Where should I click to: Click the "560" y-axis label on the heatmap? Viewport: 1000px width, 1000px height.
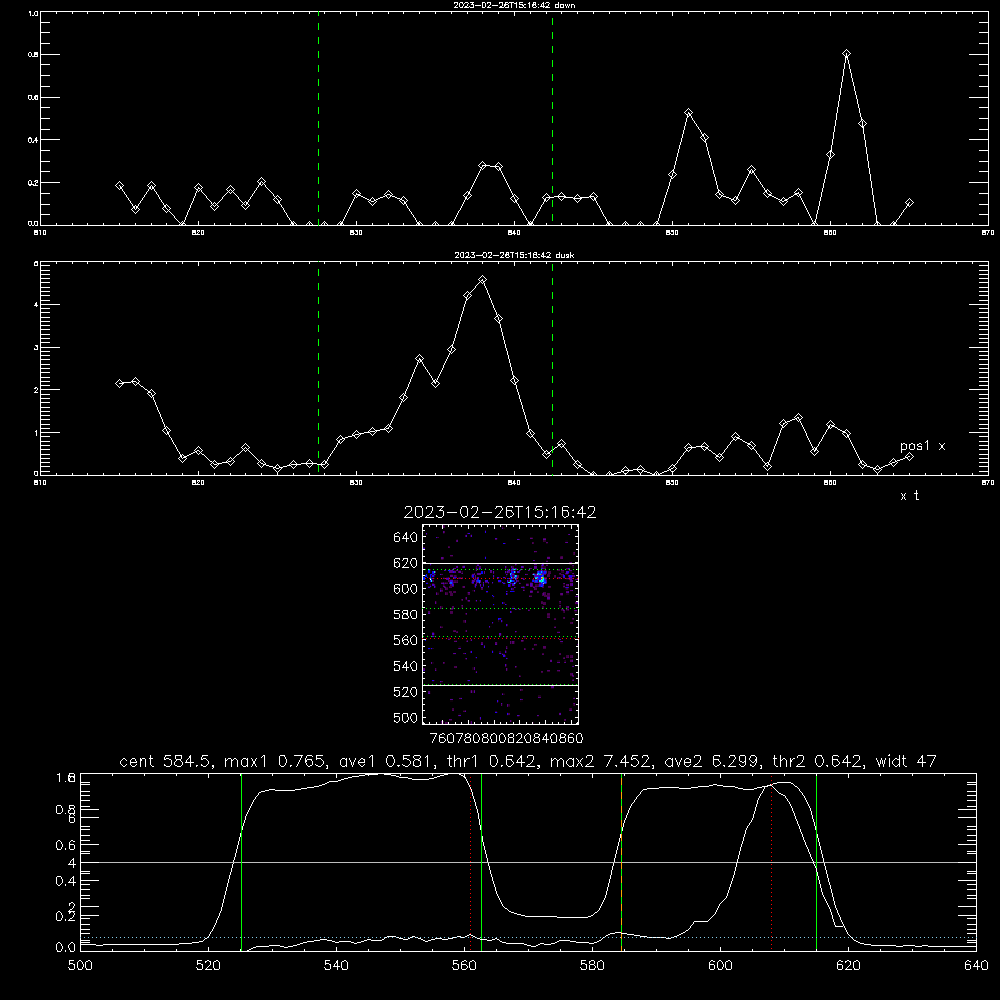click(x=406, y=640)
